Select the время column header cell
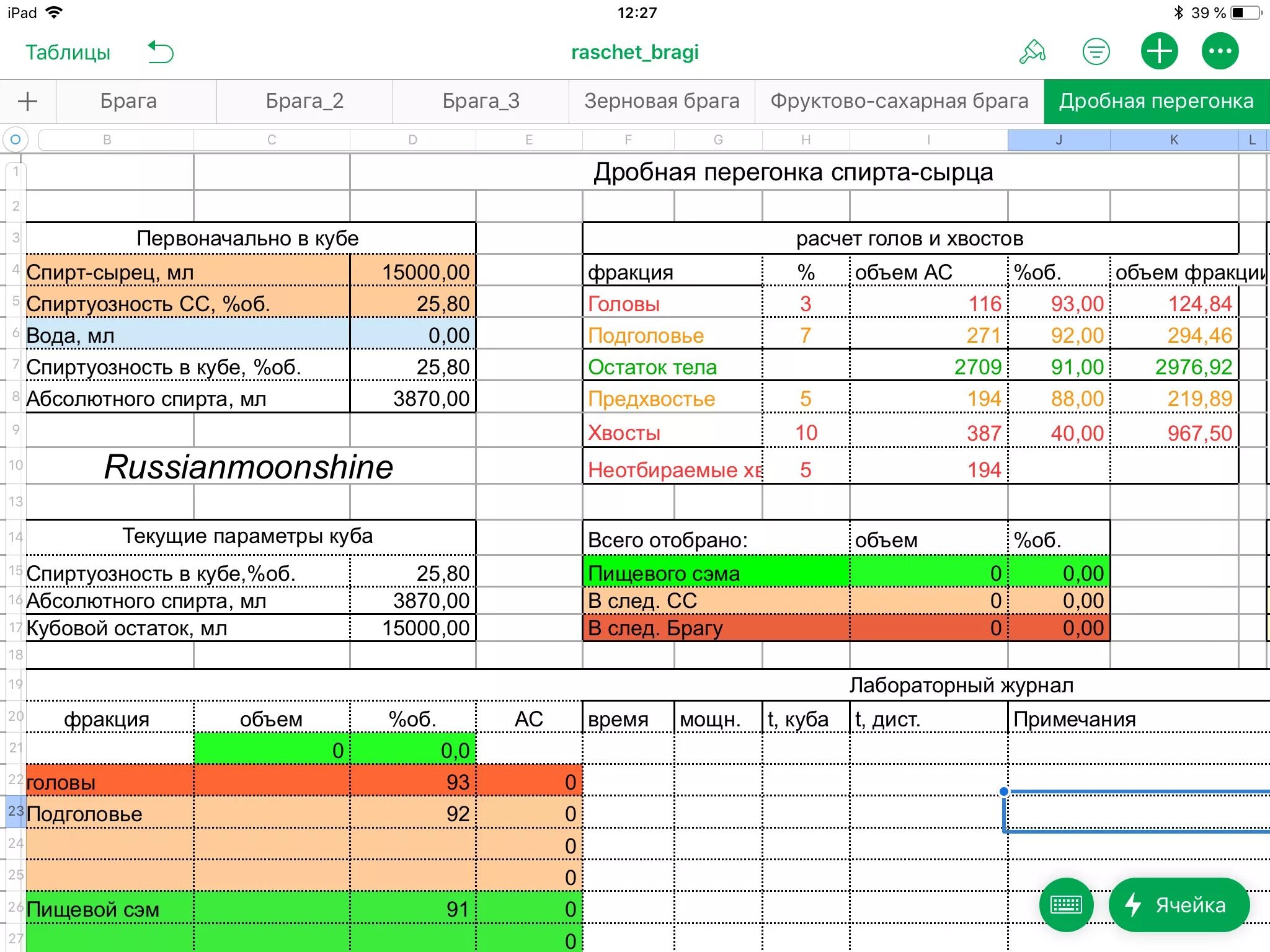Screen dimensions: 1270x952 point(628,718)
